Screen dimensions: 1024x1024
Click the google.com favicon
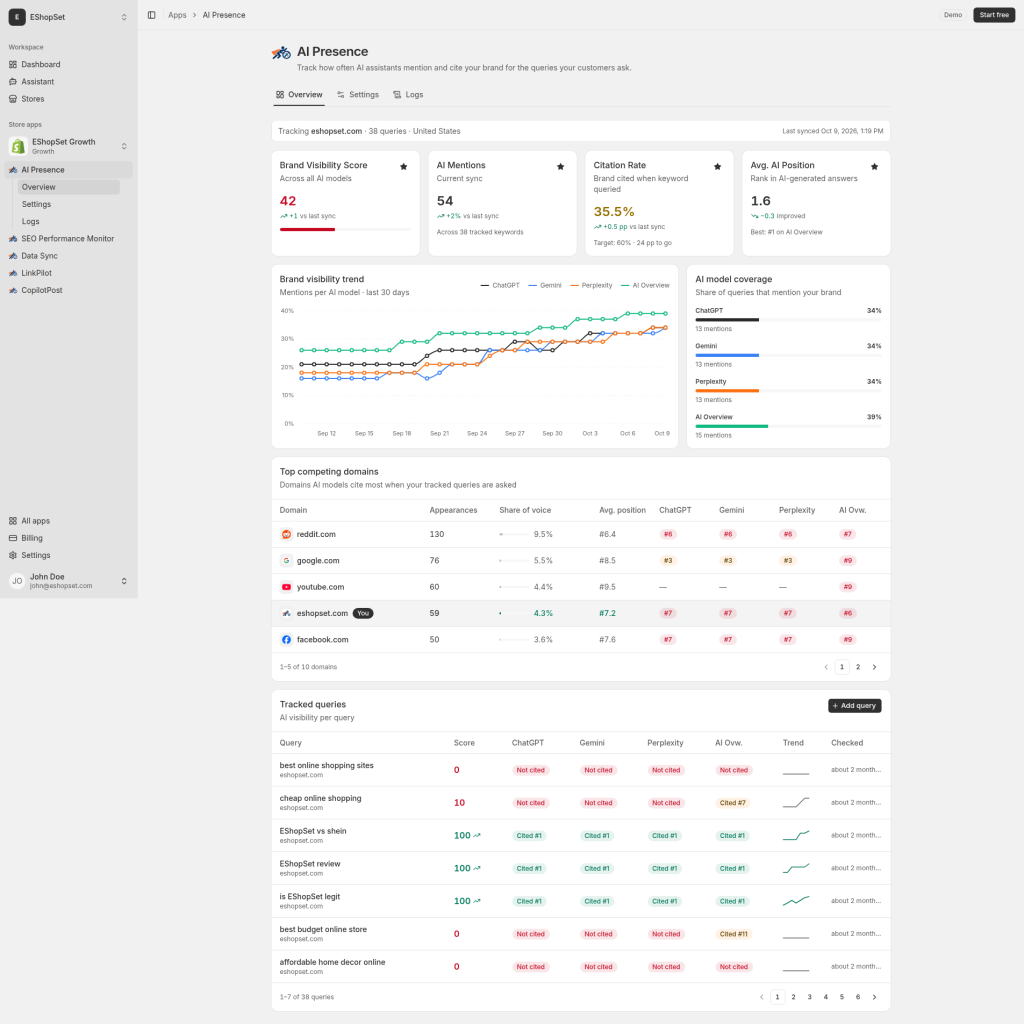tap(286, 560)
